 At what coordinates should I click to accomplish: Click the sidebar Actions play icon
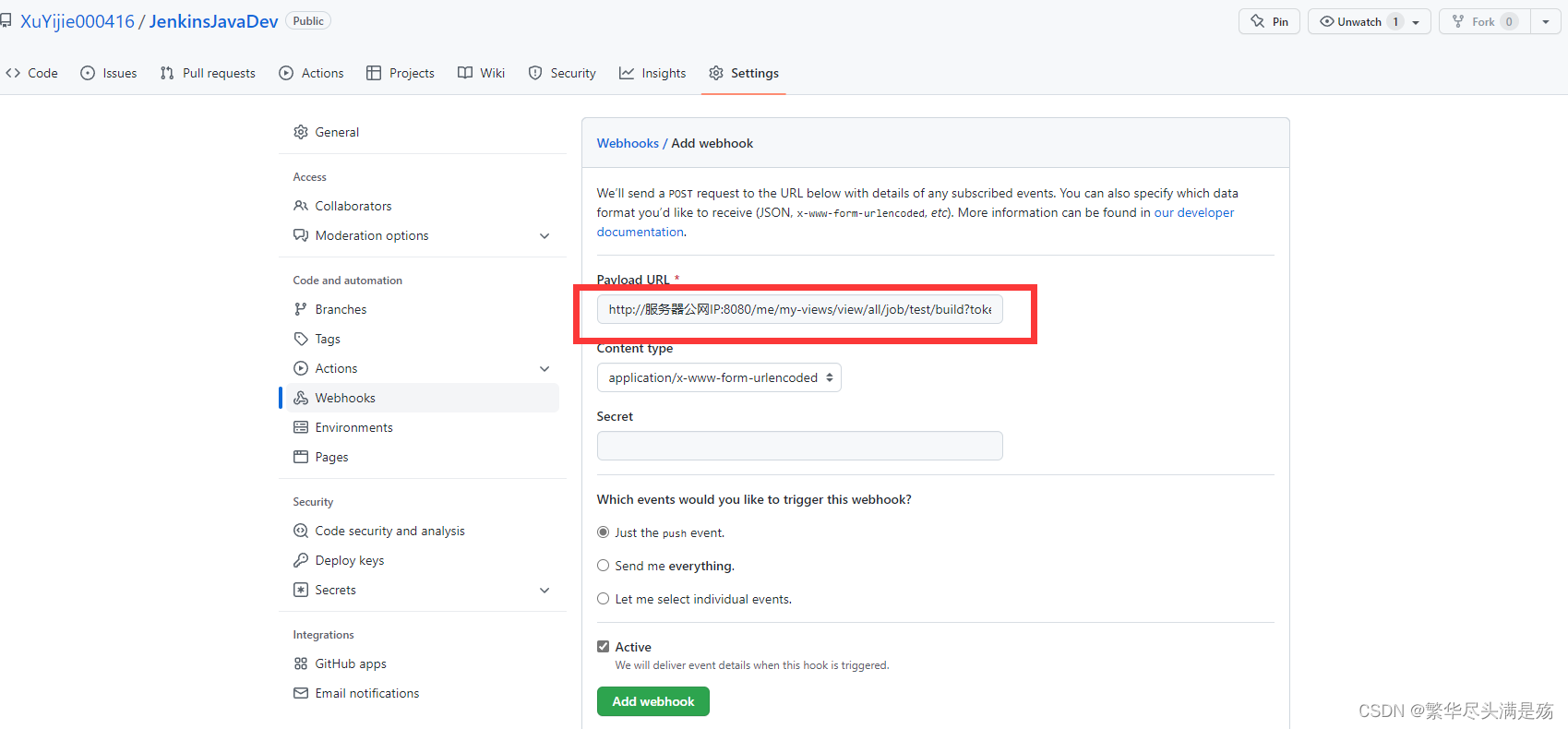[301, 368]
